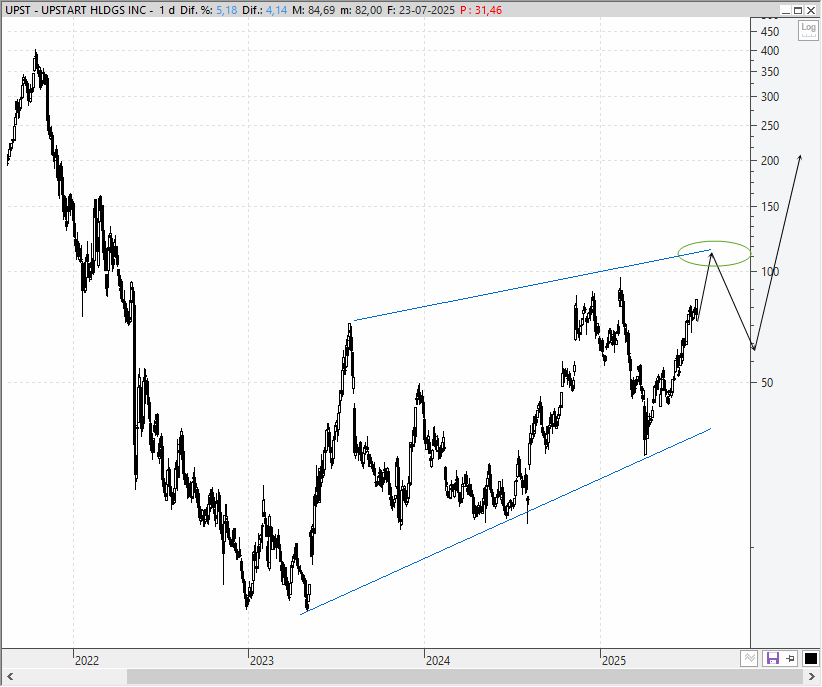Click the 300 price axis label

(x=770, y=96)
